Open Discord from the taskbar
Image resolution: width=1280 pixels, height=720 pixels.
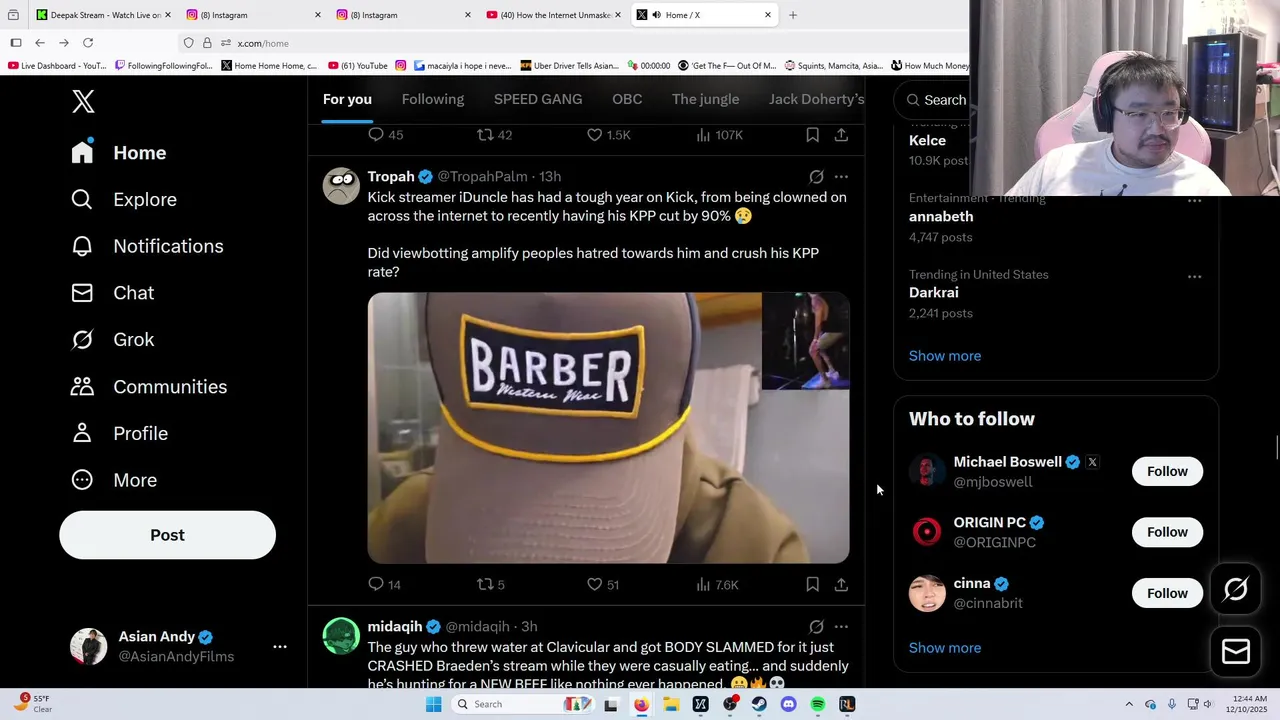(789, 704)
